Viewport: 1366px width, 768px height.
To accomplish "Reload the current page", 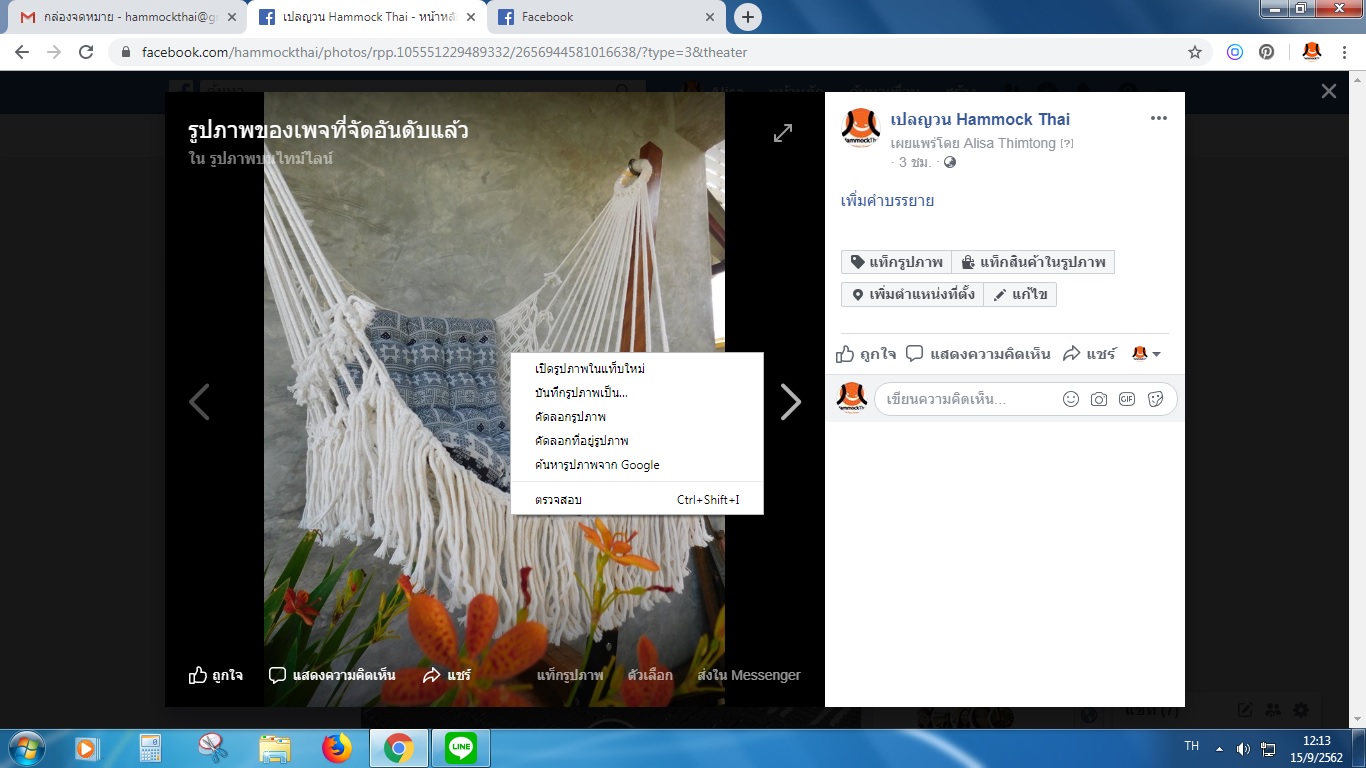I will (86, 52).
